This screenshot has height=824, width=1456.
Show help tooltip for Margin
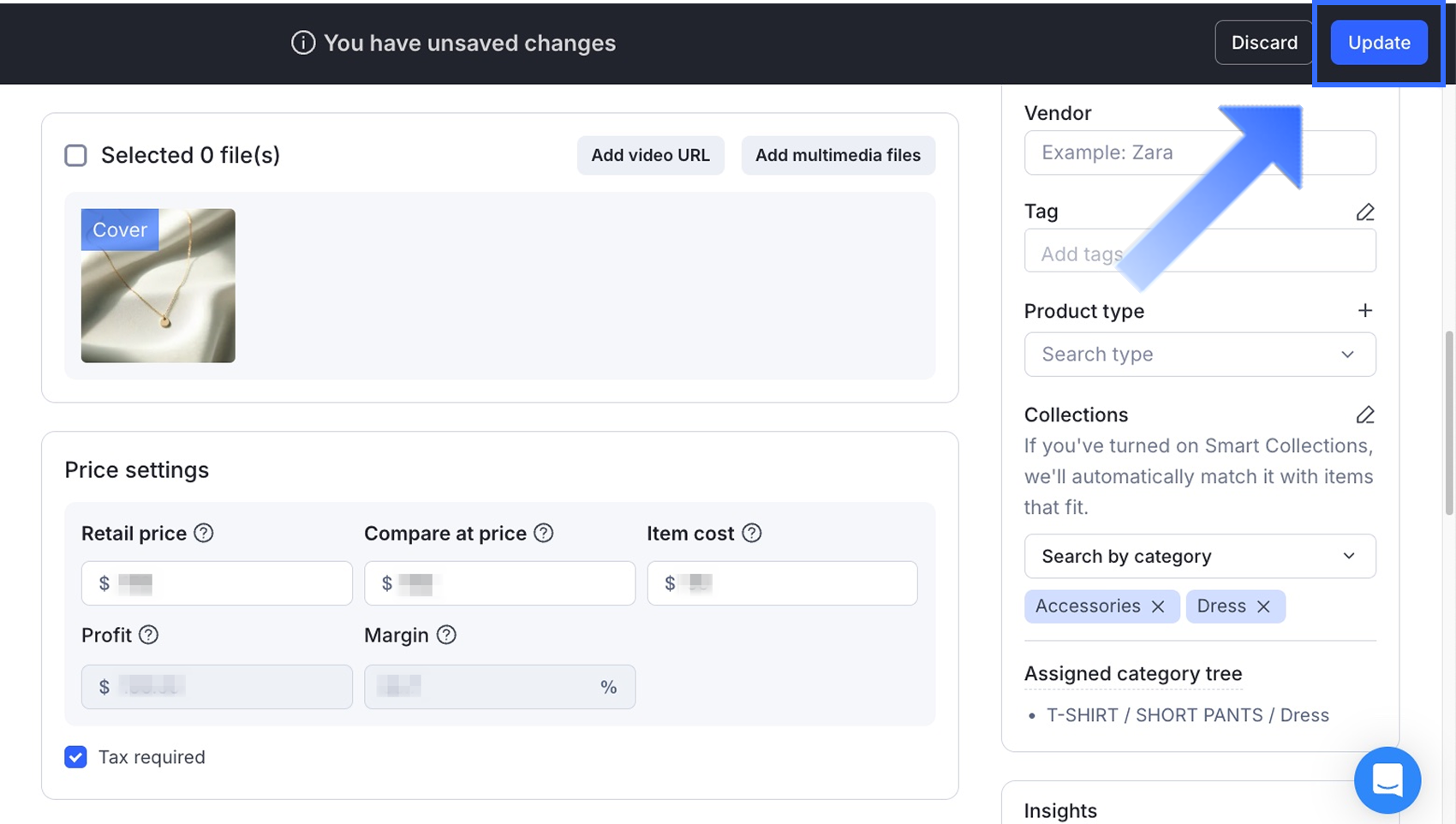446,635
